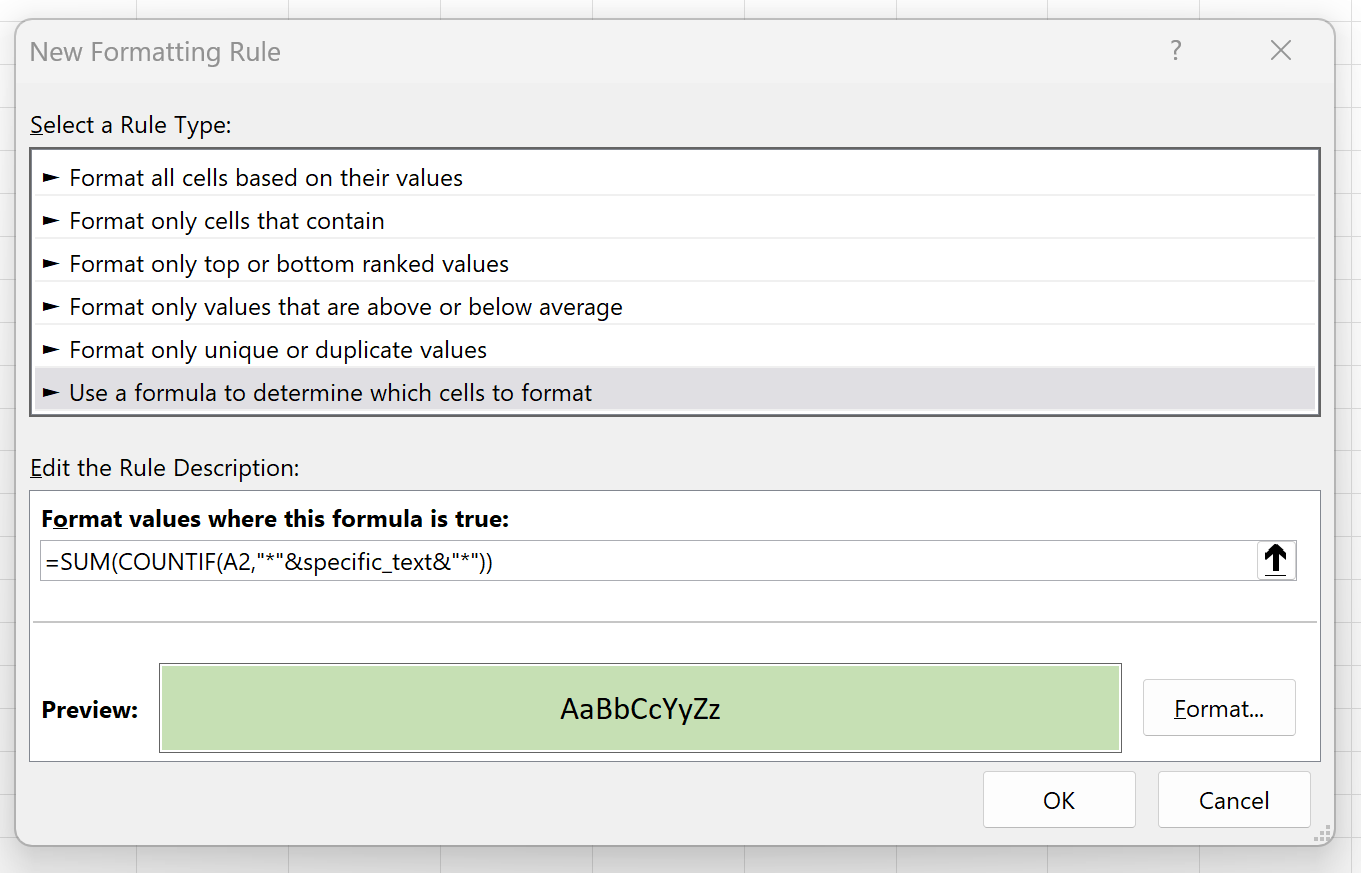1361x873 pixels.
Task: Click the arrow beside "Use a formula" option
Action: click(50, 392)
